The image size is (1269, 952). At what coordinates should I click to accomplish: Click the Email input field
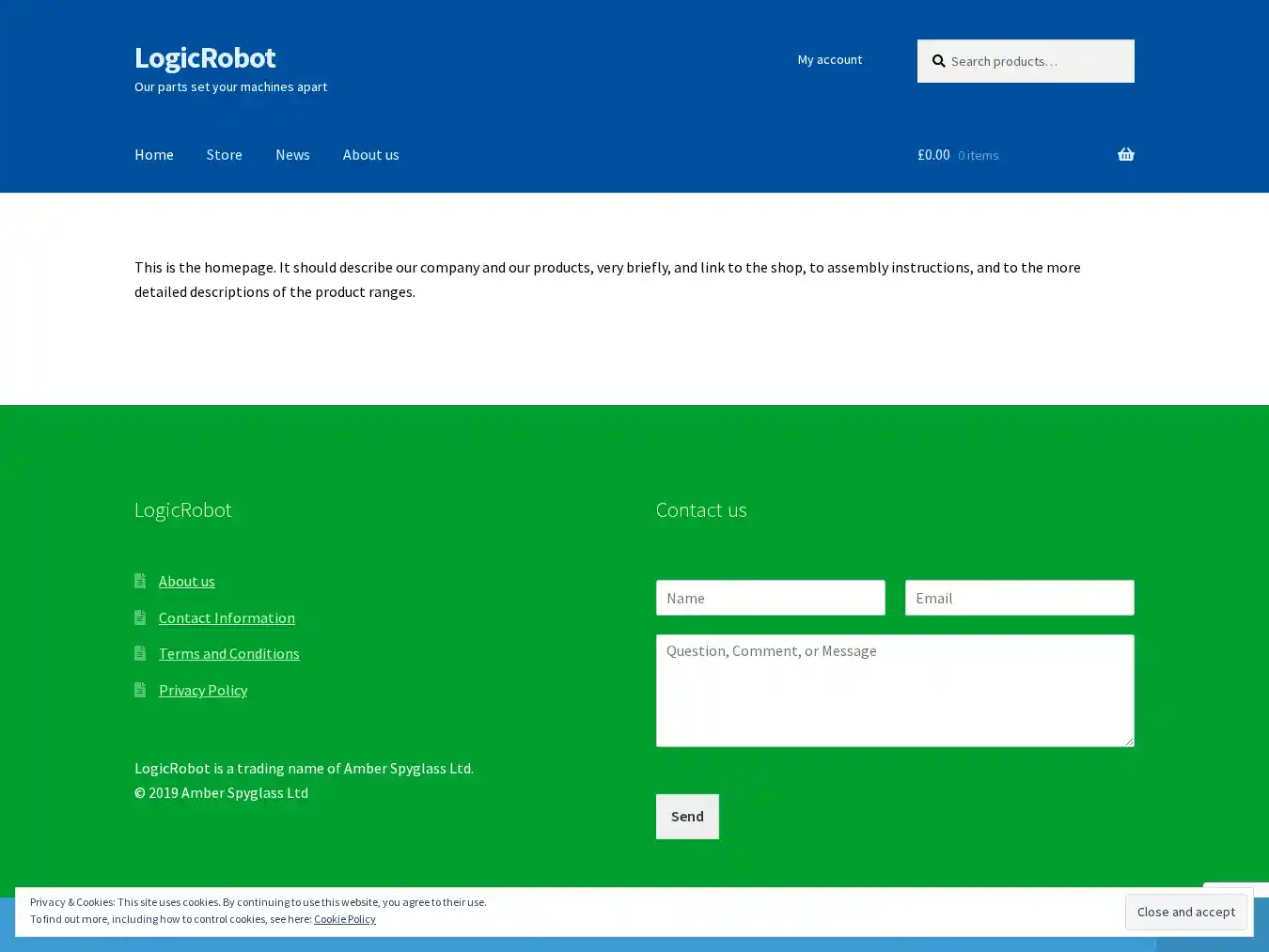point(1019,598)
